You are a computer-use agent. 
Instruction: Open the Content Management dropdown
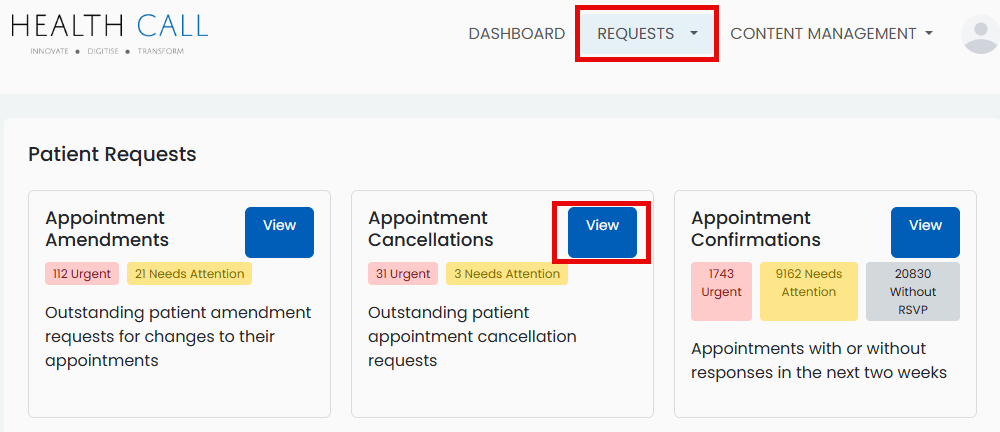[831, 33]
